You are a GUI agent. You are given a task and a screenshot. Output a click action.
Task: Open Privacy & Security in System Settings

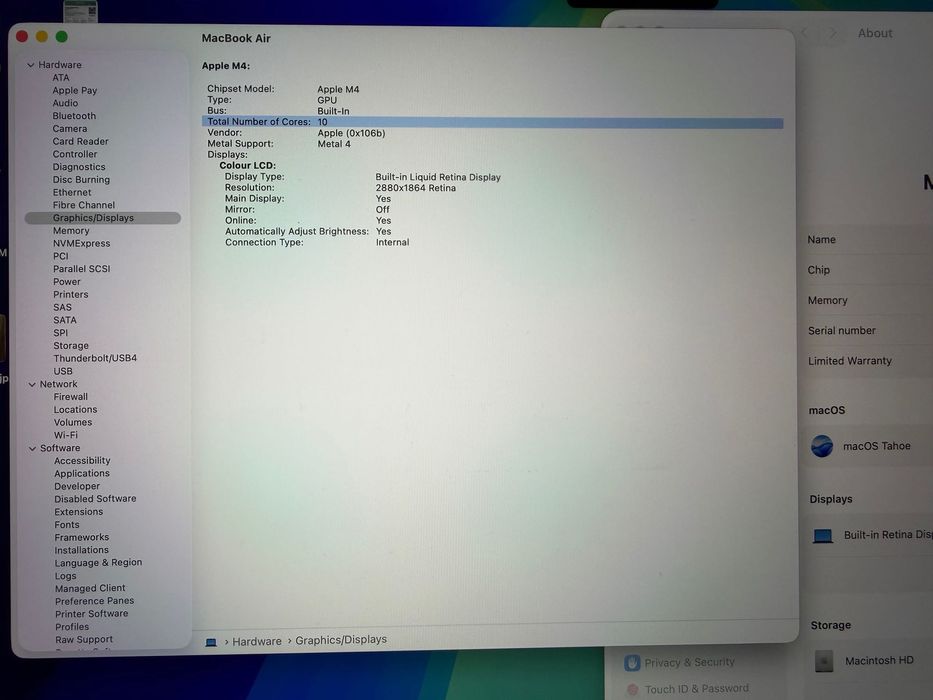pos(680,662)
